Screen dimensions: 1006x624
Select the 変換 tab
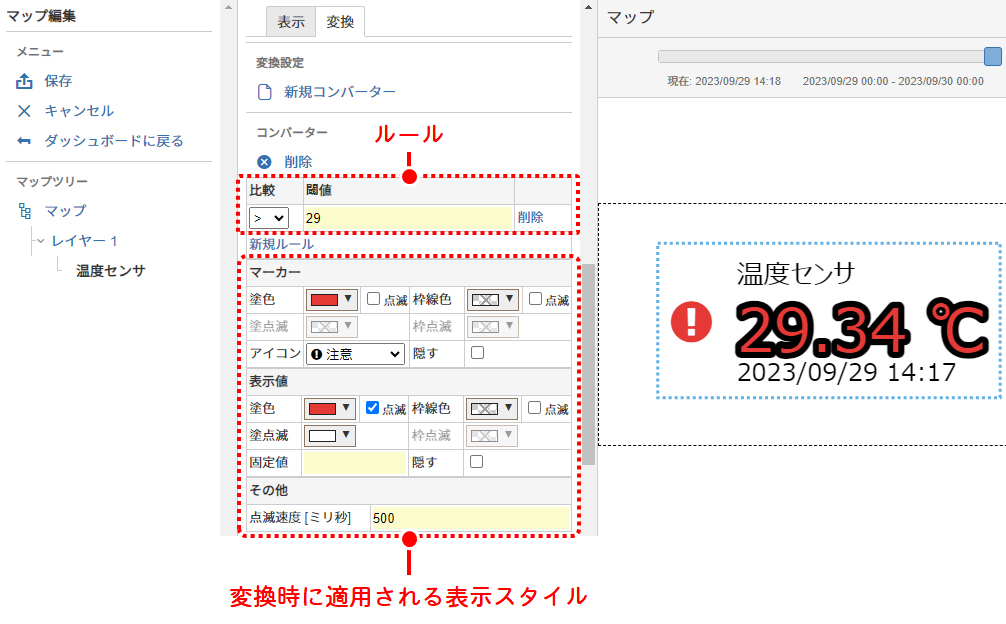click(340, 22)
